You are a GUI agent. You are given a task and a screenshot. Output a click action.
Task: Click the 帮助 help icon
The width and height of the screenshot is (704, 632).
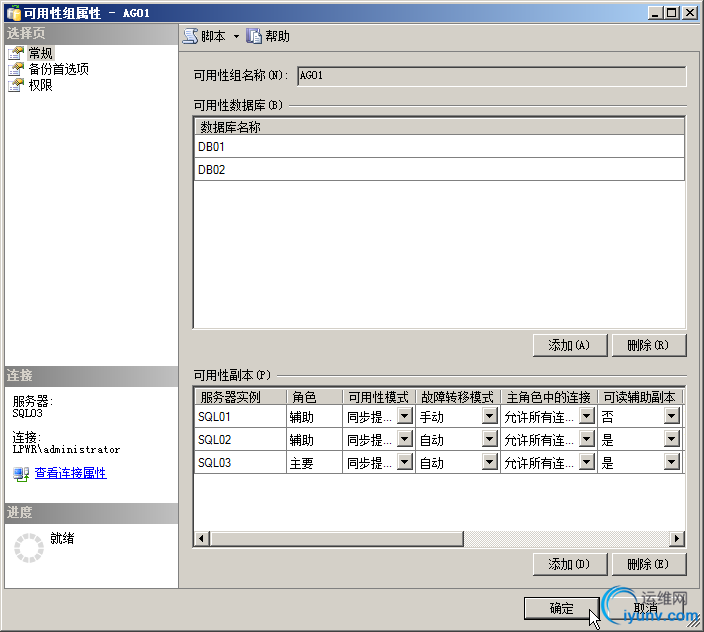click(254, 36)
